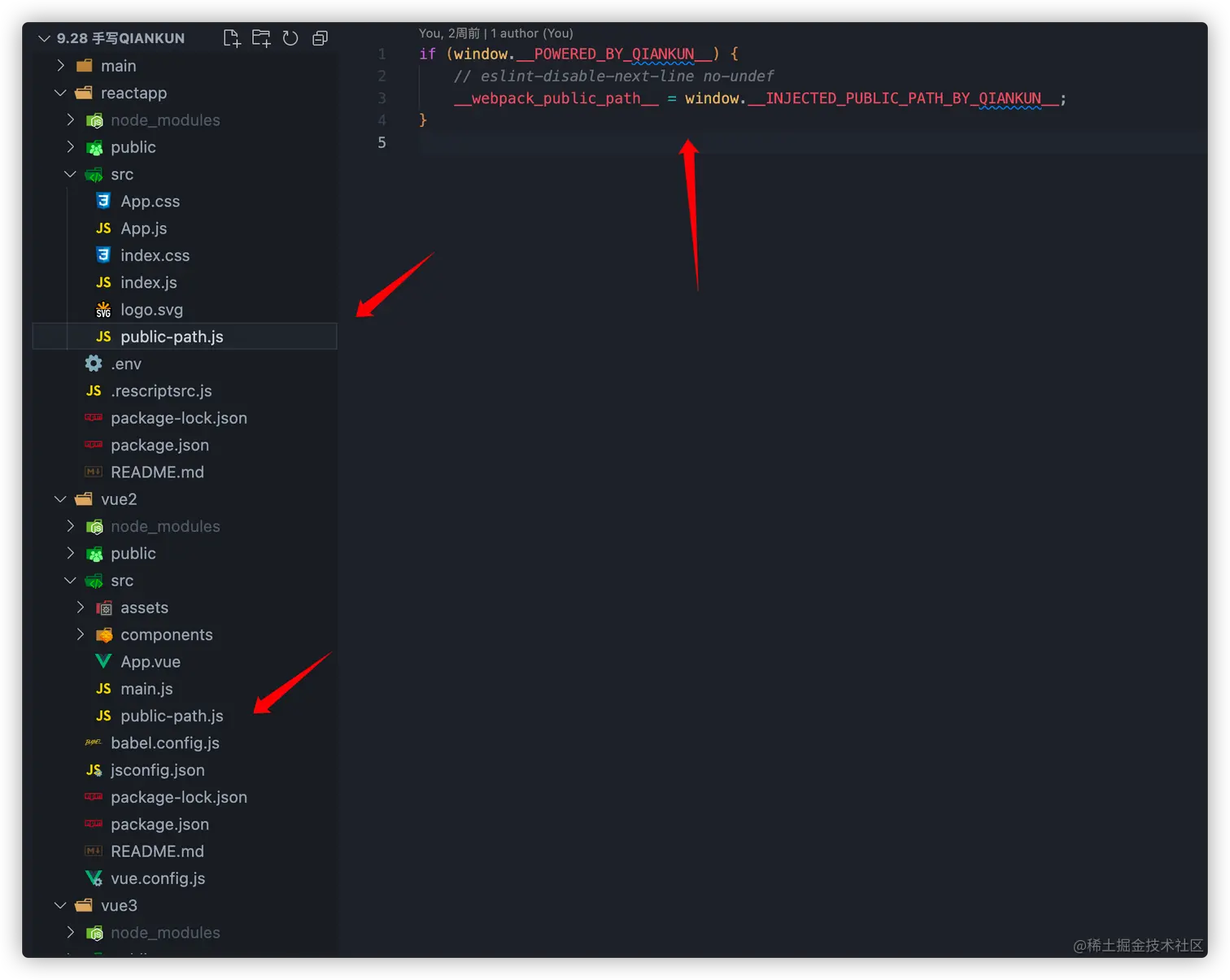
Task: Click the SVG icon beside logo.svg
Action: pos(103,310)
